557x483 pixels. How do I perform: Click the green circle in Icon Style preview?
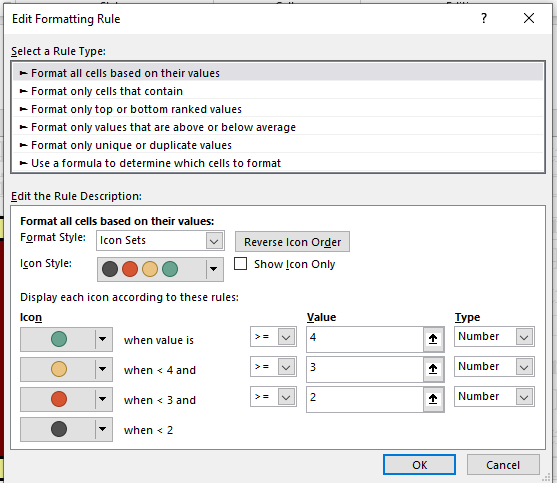pyautogui.click(x=170, y=269)
